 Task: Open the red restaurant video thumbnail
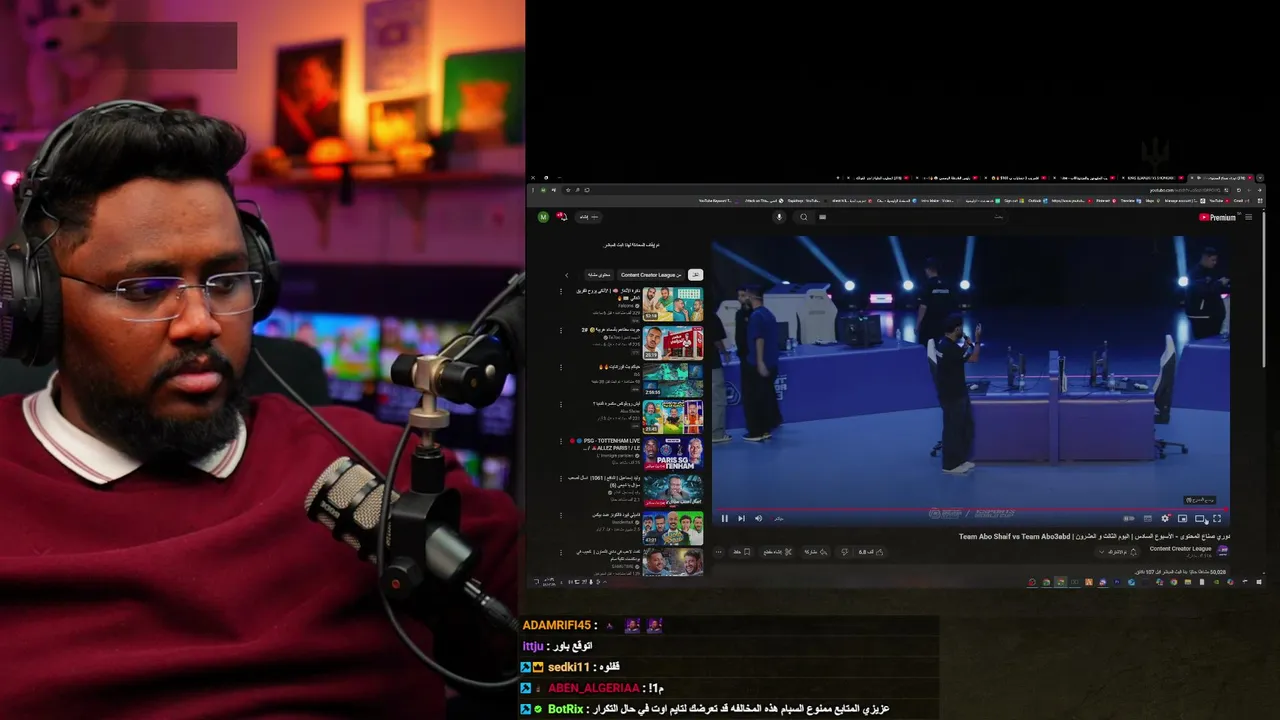point(673,343)
